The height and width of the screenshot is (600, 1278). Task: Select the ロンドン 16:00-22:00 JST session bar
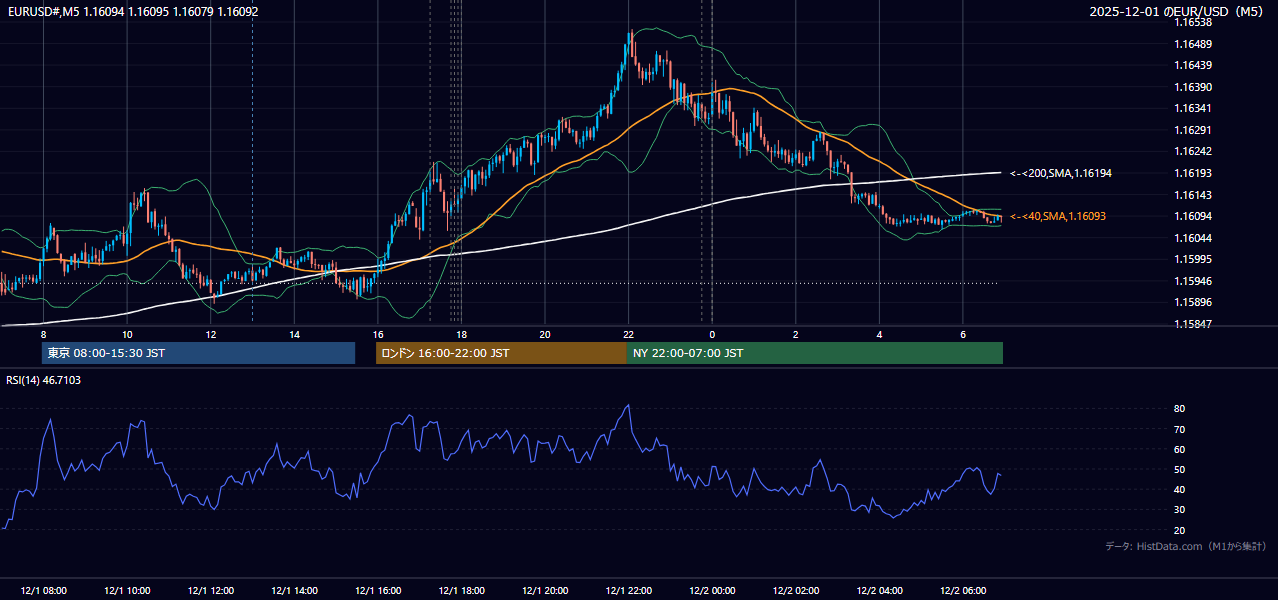point(501,353)
